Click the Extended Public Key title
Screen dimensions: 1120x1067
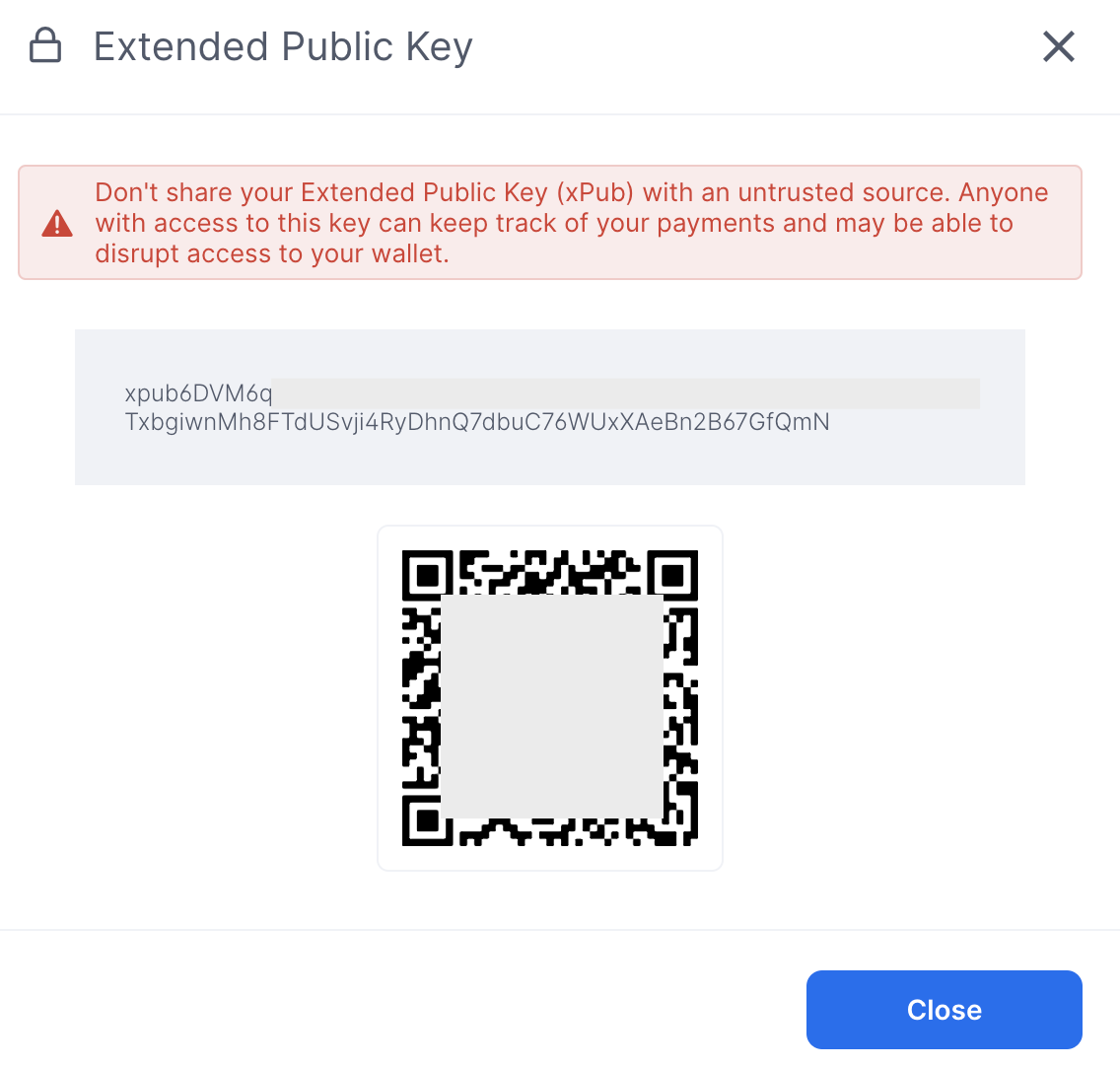(283, 47)
